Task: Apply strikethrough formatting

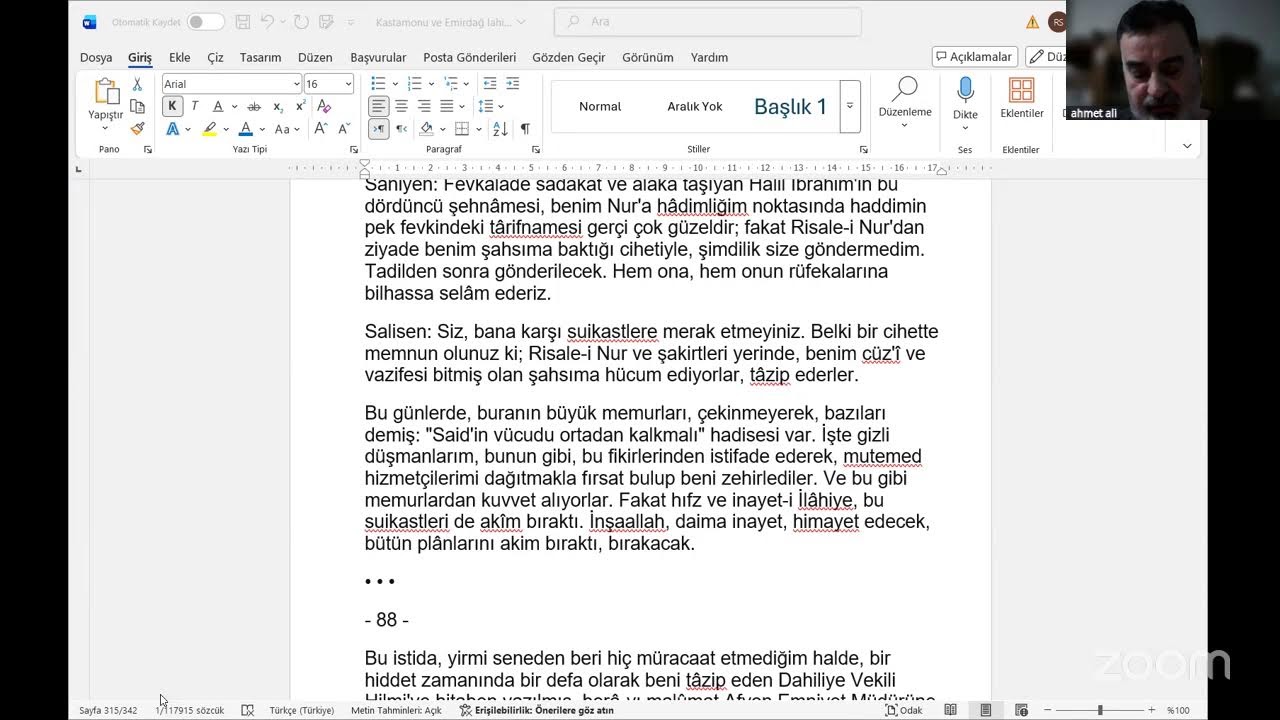Action: pyautogui.click(x=254, y=106)
